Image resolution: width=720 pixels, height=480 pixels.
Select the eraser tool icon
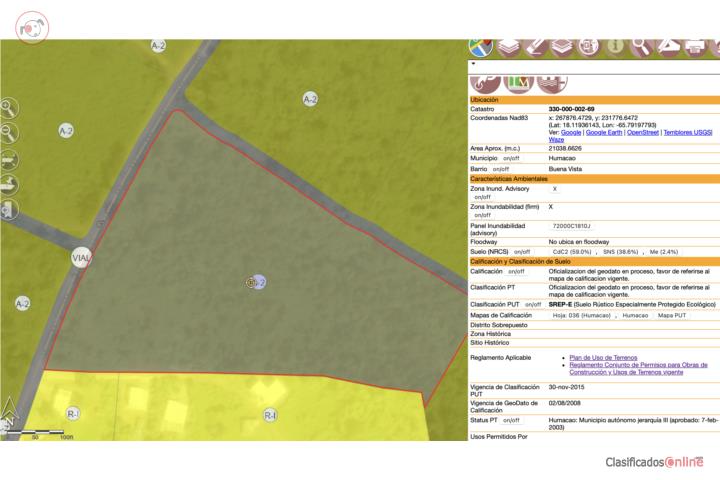[x=535, y=47]
